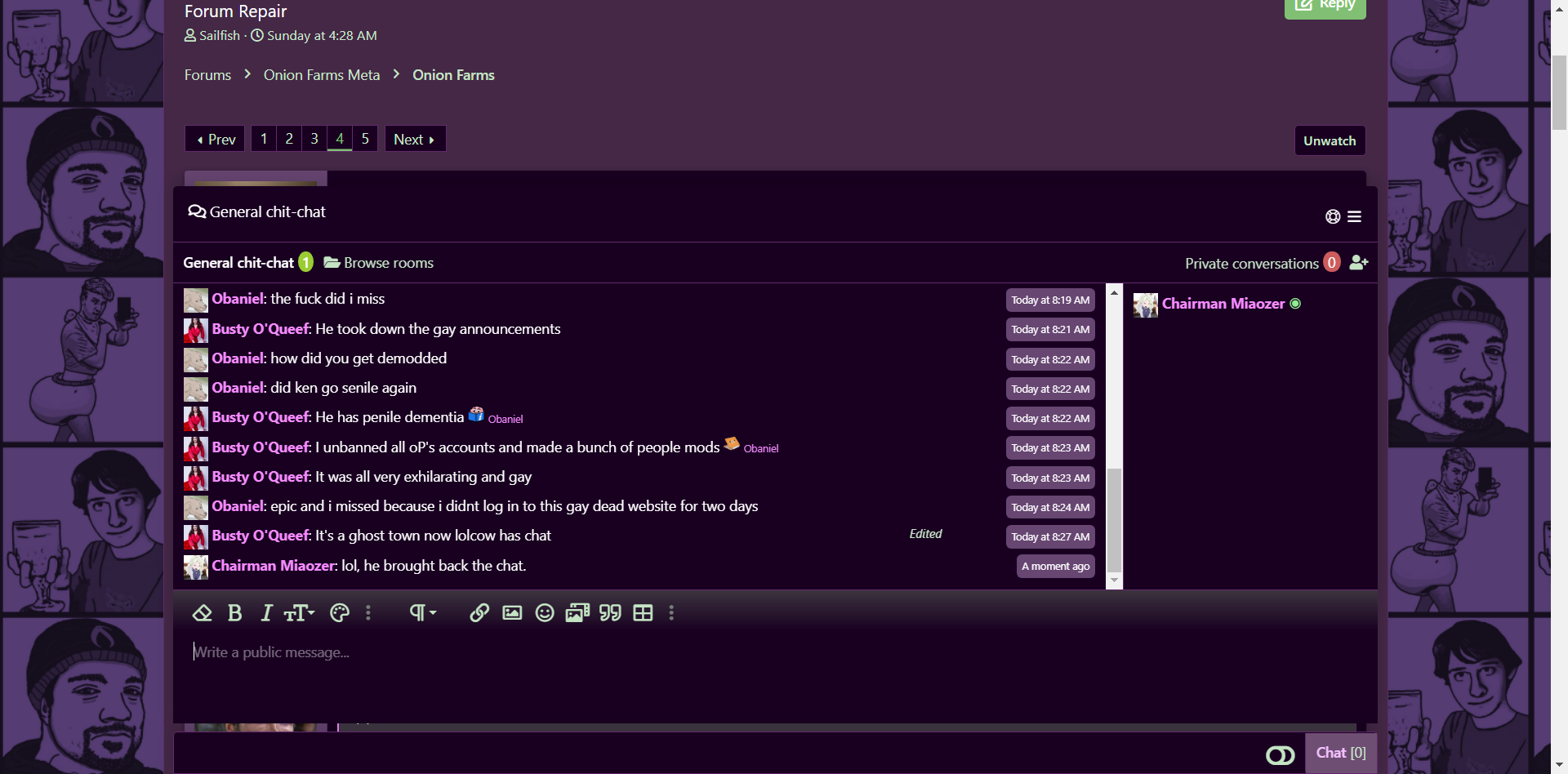The image size is (1568, 774).
Task: Click the chat settings lifebuoy icon
Action: [1333, 216]
